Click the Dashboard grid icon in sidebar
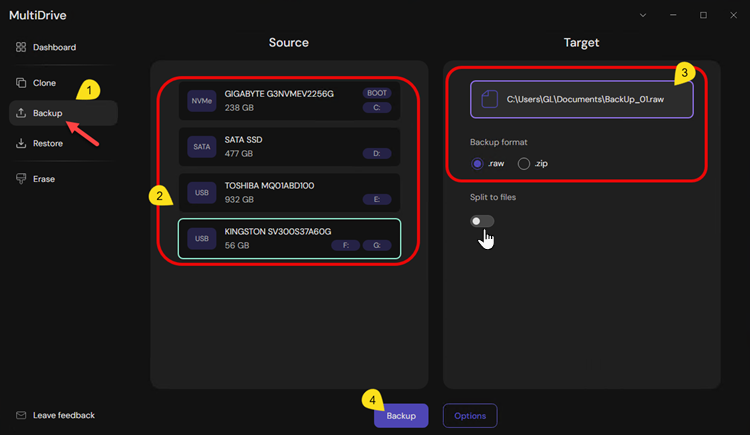The image size is (750, 435). (22, 47)
